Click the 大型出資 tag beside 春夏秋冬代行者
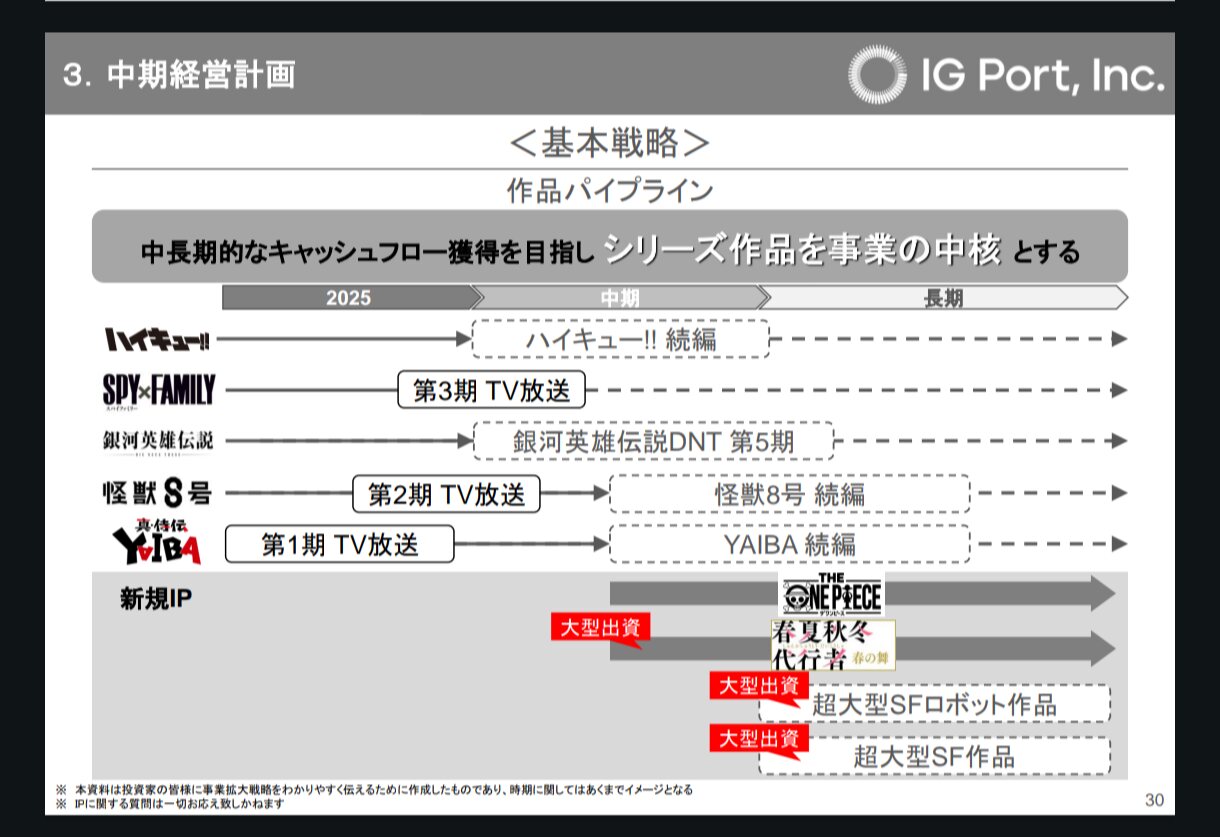This screenshot has height=837, width=1220. point(601,628)
